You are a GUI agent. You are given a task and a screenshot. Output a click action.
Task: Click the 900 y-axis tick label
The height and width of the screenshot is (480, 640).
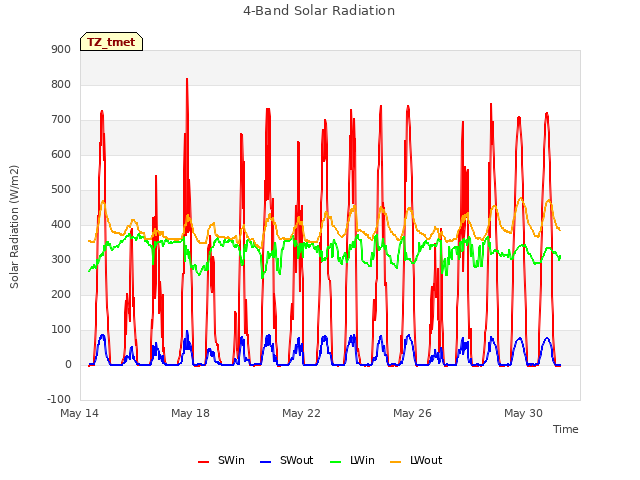[x=61, y=49]
